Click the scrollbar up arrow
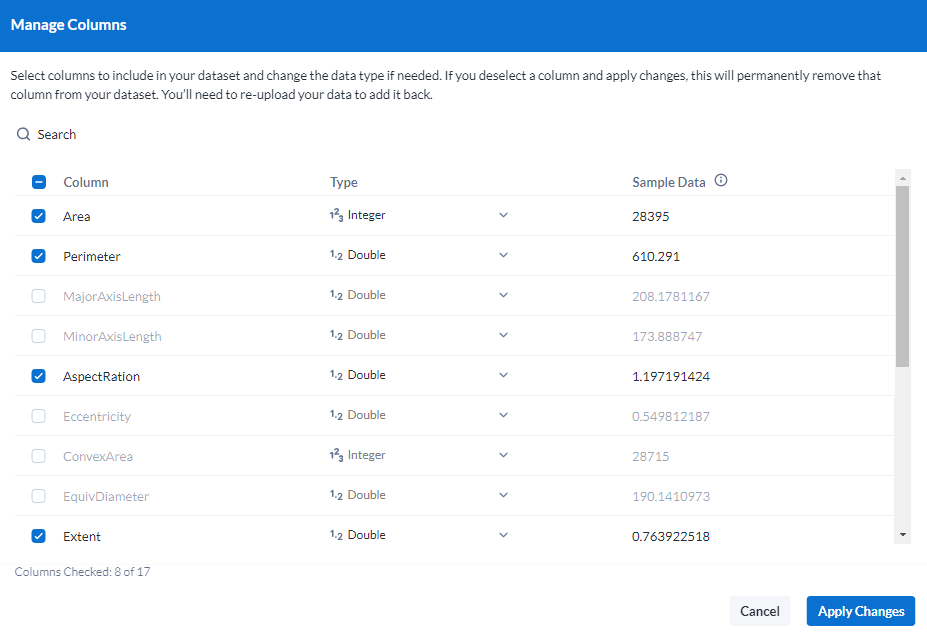This screenshot has height=639, width=927. [903, 178]
